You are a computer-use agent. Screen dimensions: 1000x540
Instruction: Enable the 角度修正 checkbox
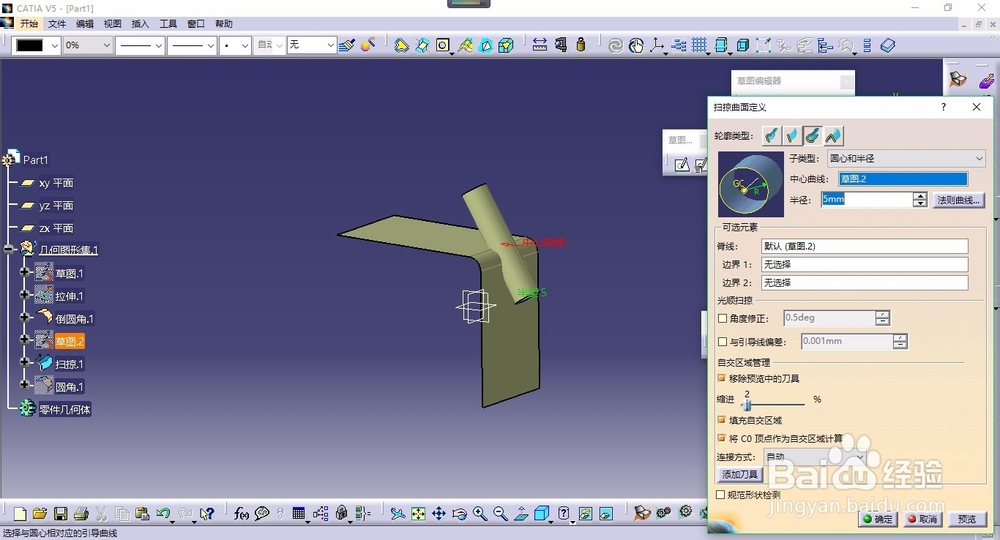[x=723, y=318]
